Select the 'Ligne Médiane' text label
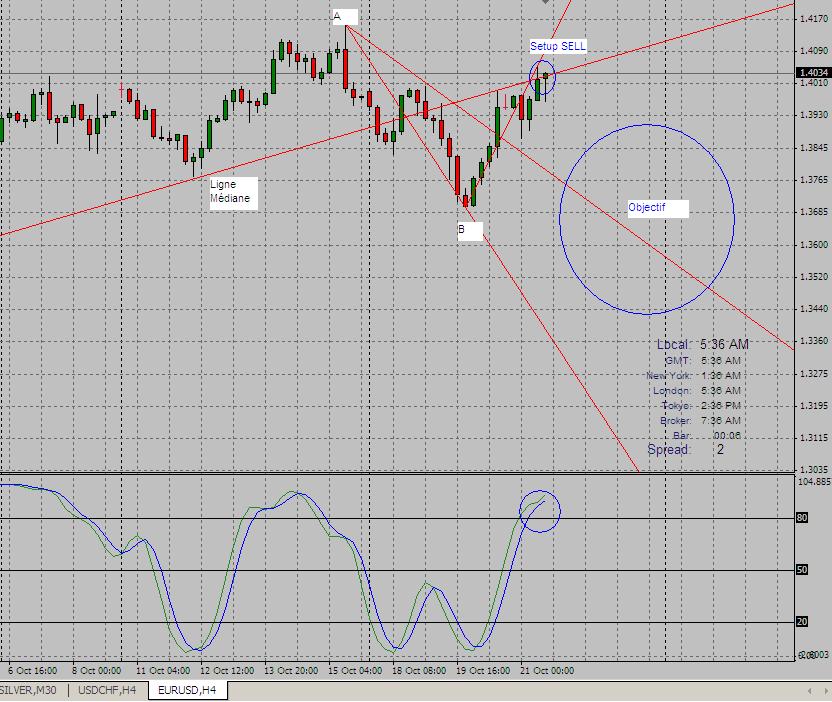The width and height of the screenshot is (832, 702). [x=233, y=192]
